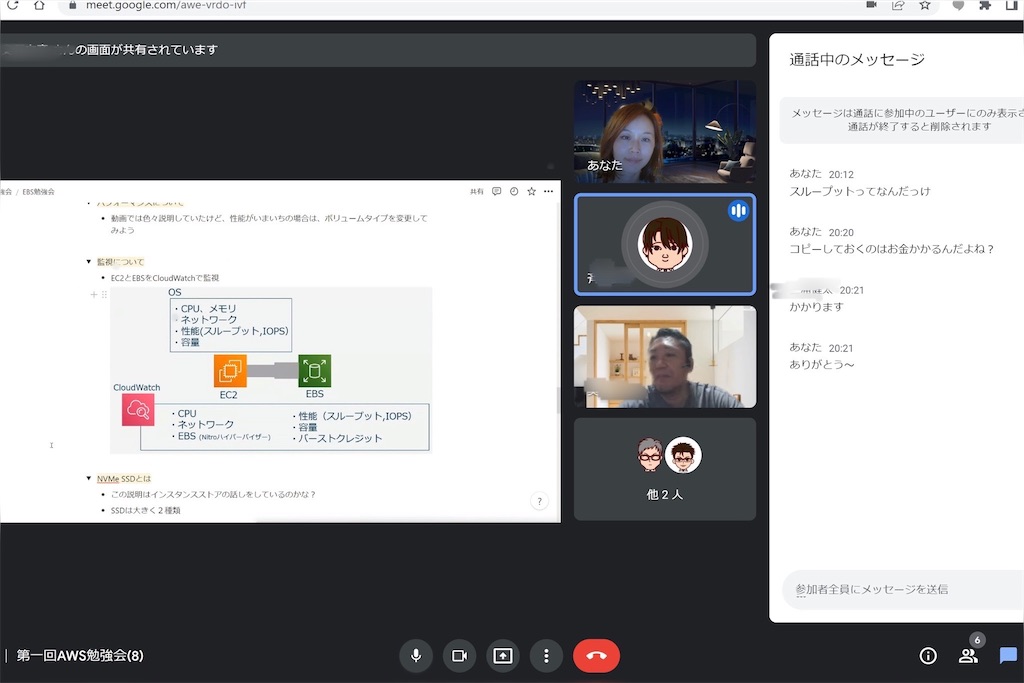1024x683 pixels.
Task: Mute the microphone in the call bar
Action: 416,655
